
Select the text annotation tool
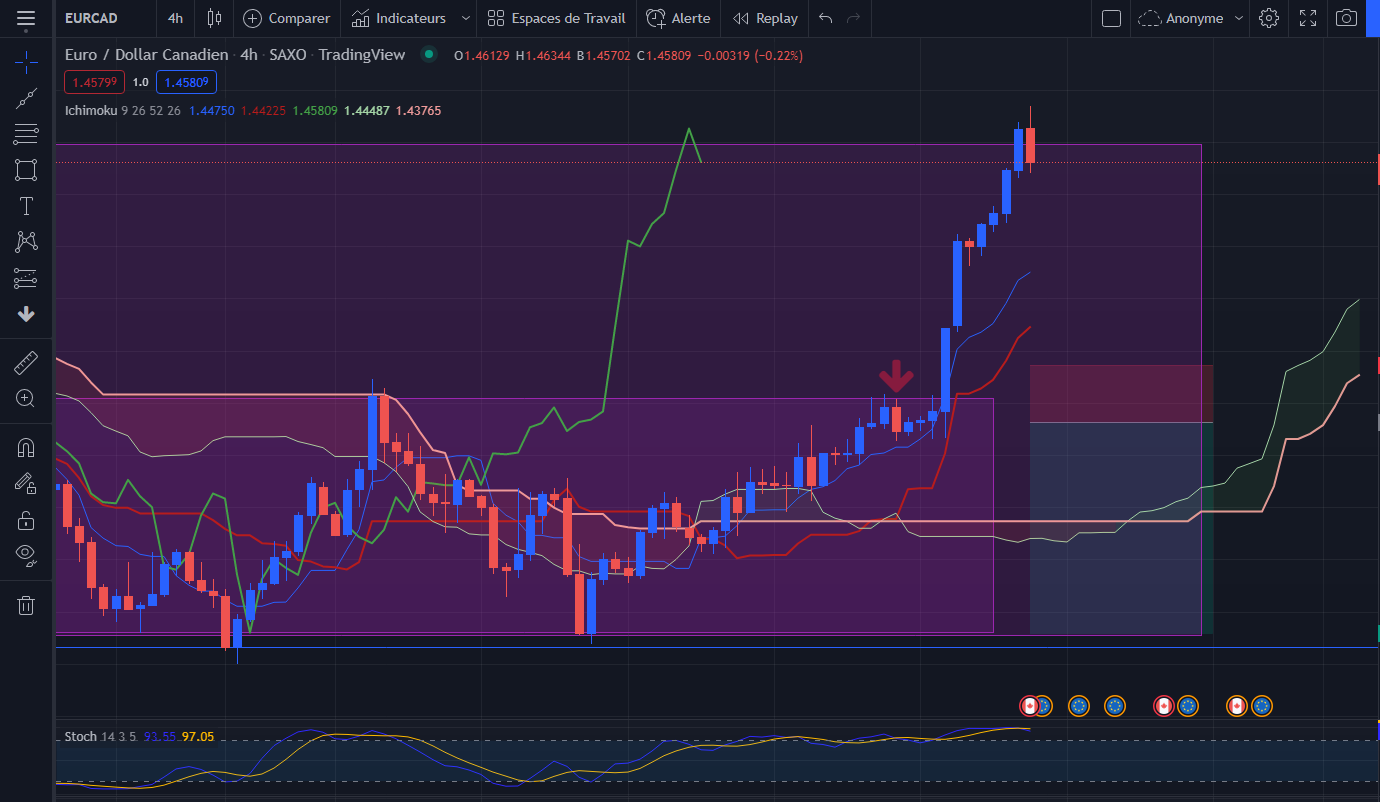click(x=26, y=206)
